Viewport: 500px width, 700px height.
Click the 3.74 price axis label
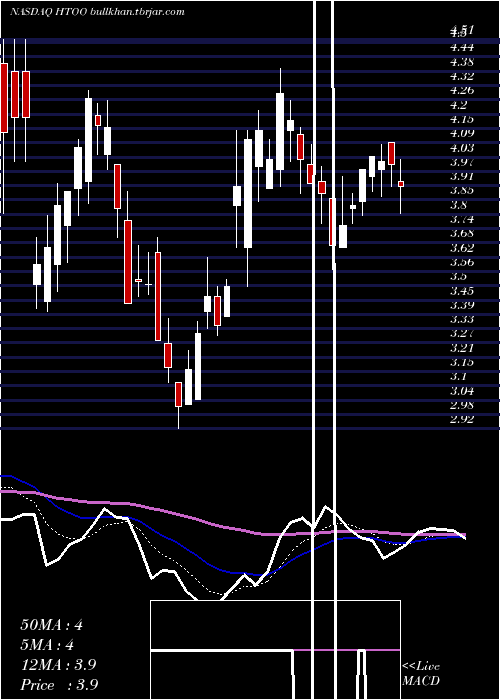pyautogui.click(x=462, y=219)
